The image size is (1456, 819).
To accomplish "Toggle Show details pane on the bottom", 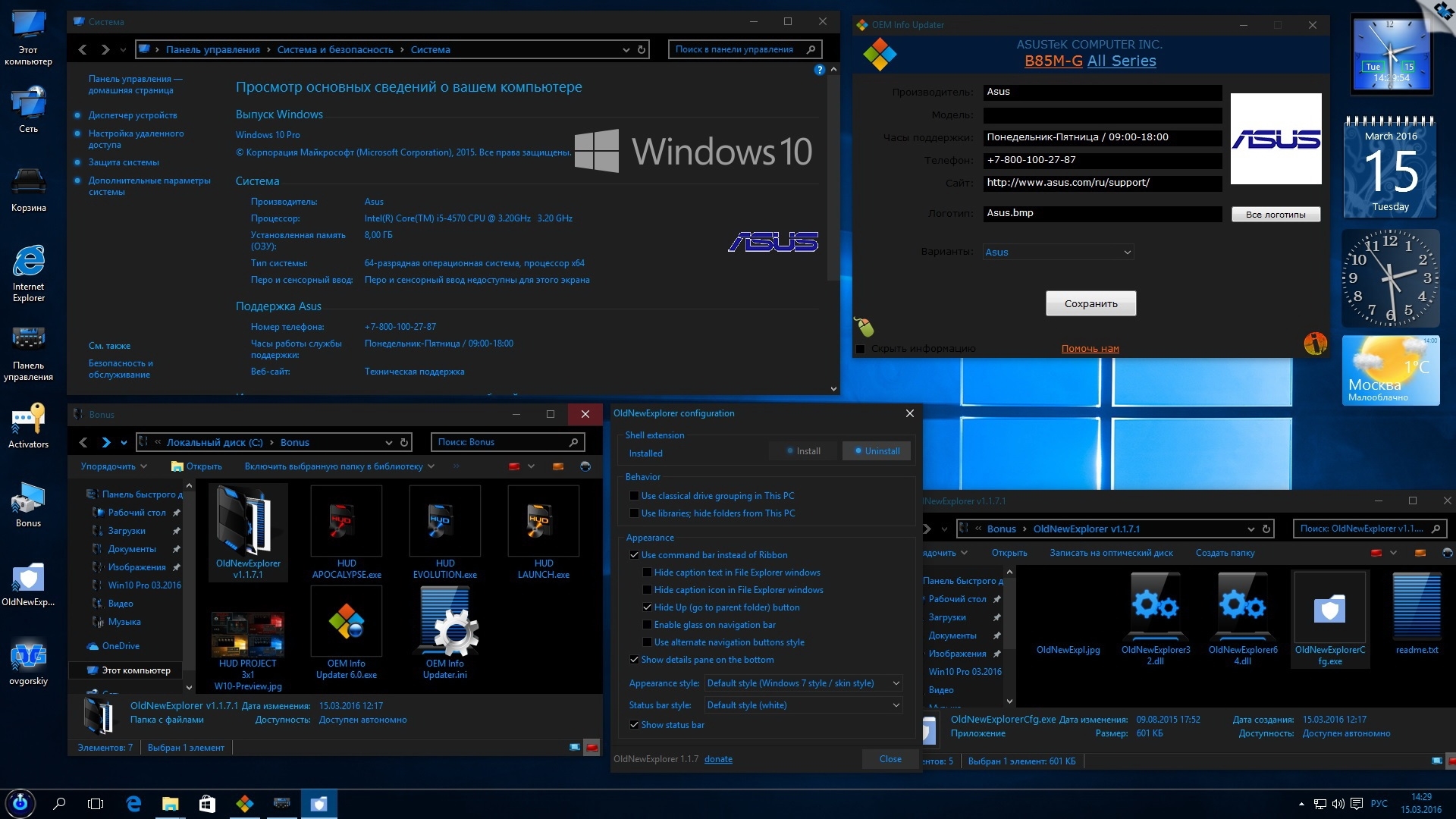I will point(635,660).
